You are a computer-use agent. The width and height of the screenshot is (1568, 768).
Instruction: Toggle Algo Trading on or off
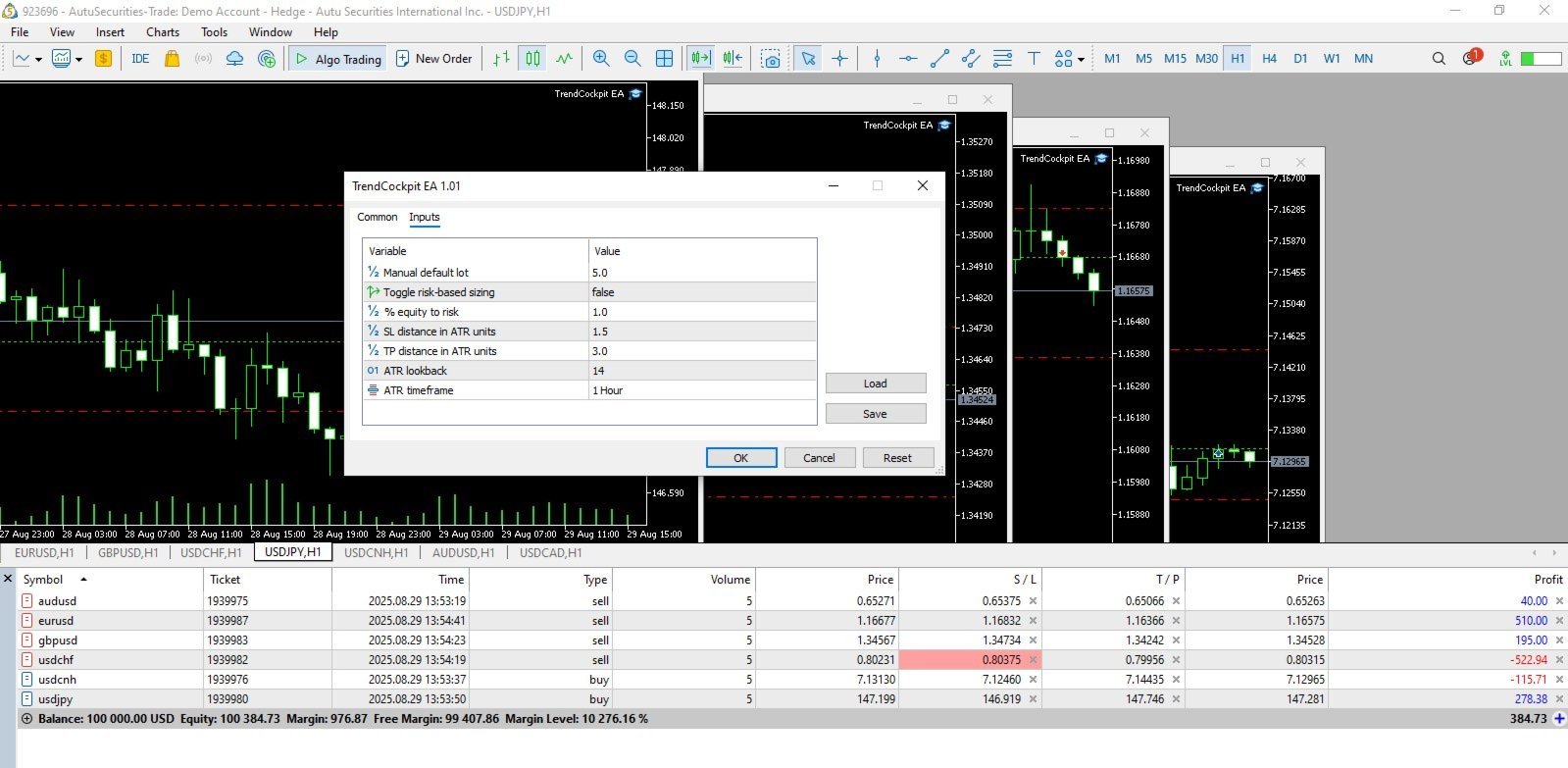point(338,59)
